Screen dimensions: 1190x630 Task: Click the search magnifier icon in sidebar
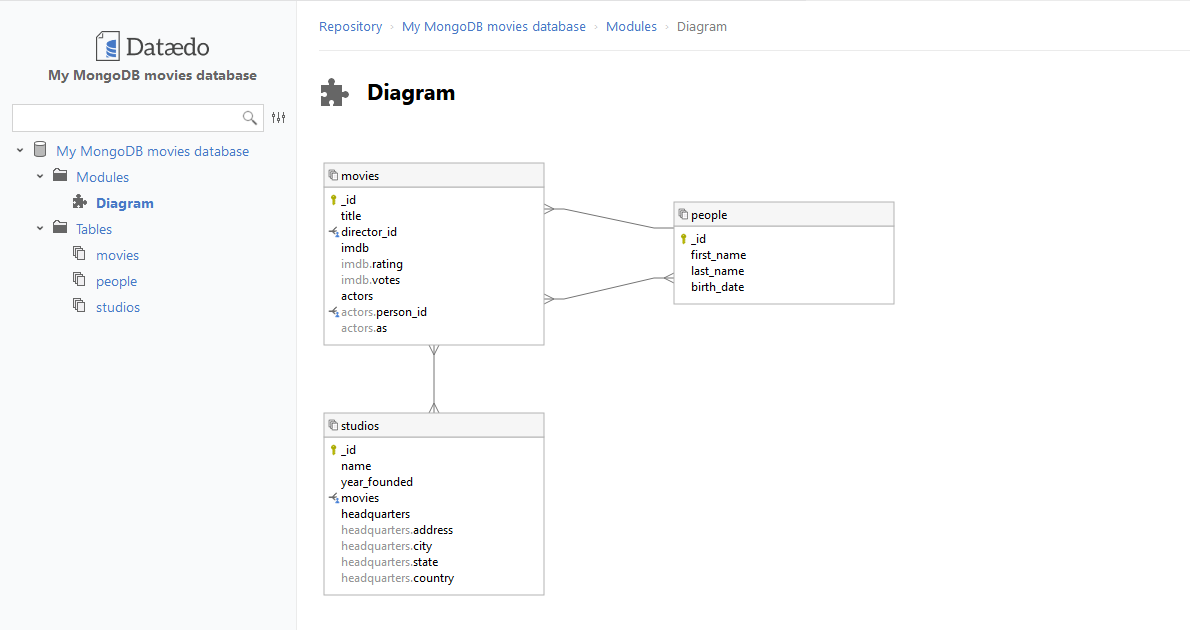pos(250,118)
